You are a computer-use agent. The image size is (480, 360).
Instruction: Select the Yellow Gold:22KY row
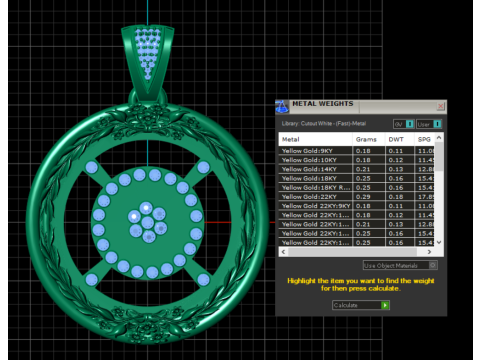tap(356, 197)
